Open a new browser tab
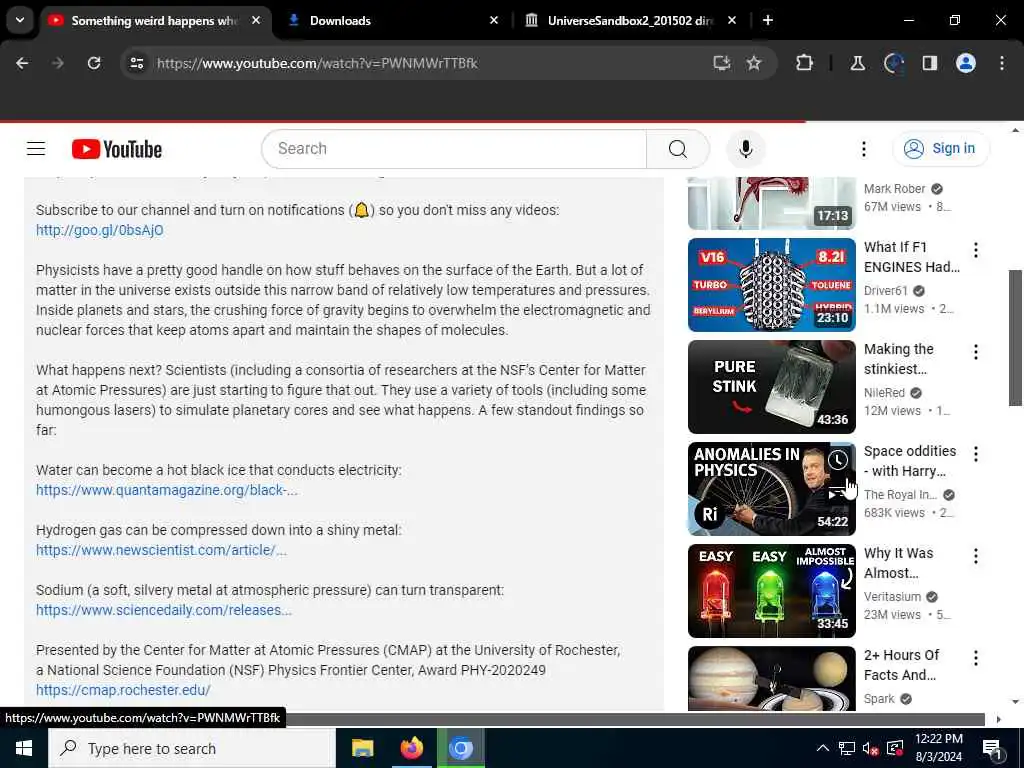Viewport: 1024px width, 768px height. click(x=768, y=20)
